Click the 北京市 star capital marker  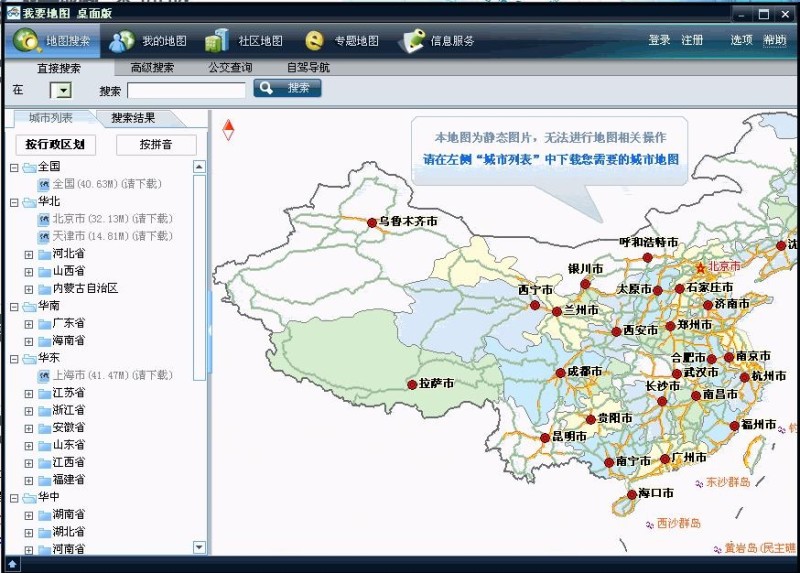pos(700,267)
